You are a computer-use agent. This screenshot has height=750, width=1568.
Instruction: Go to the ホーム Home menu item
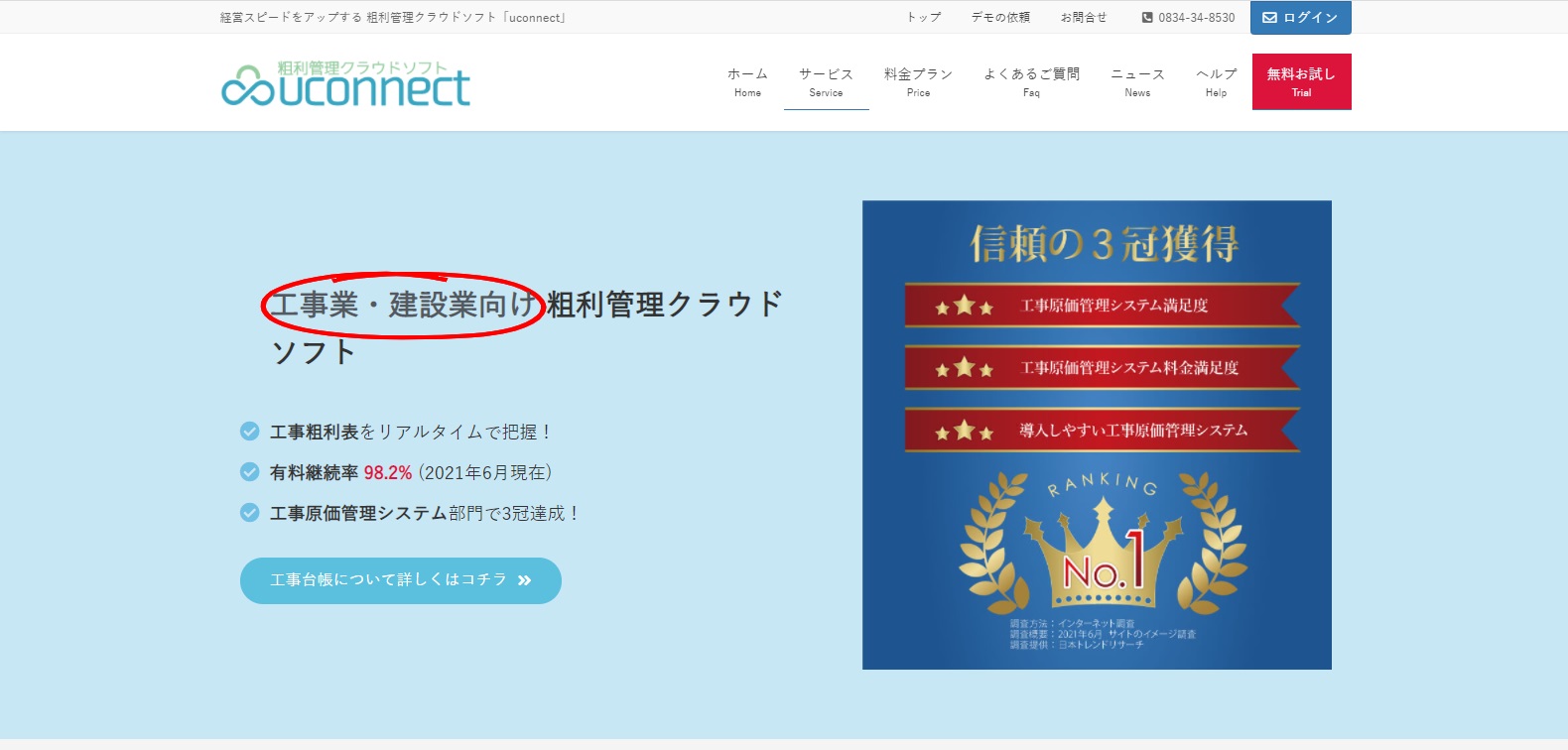tap(747, 82)
